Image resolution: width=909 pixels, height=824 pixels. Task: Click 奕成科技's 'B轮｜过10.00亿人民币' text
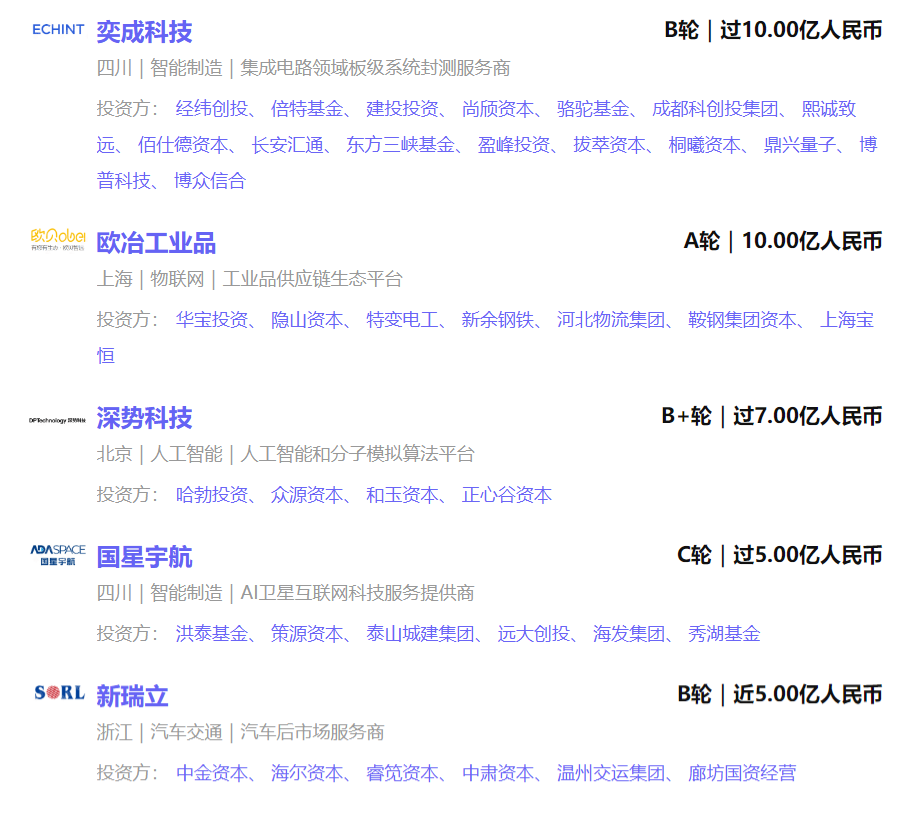point(773,30)
